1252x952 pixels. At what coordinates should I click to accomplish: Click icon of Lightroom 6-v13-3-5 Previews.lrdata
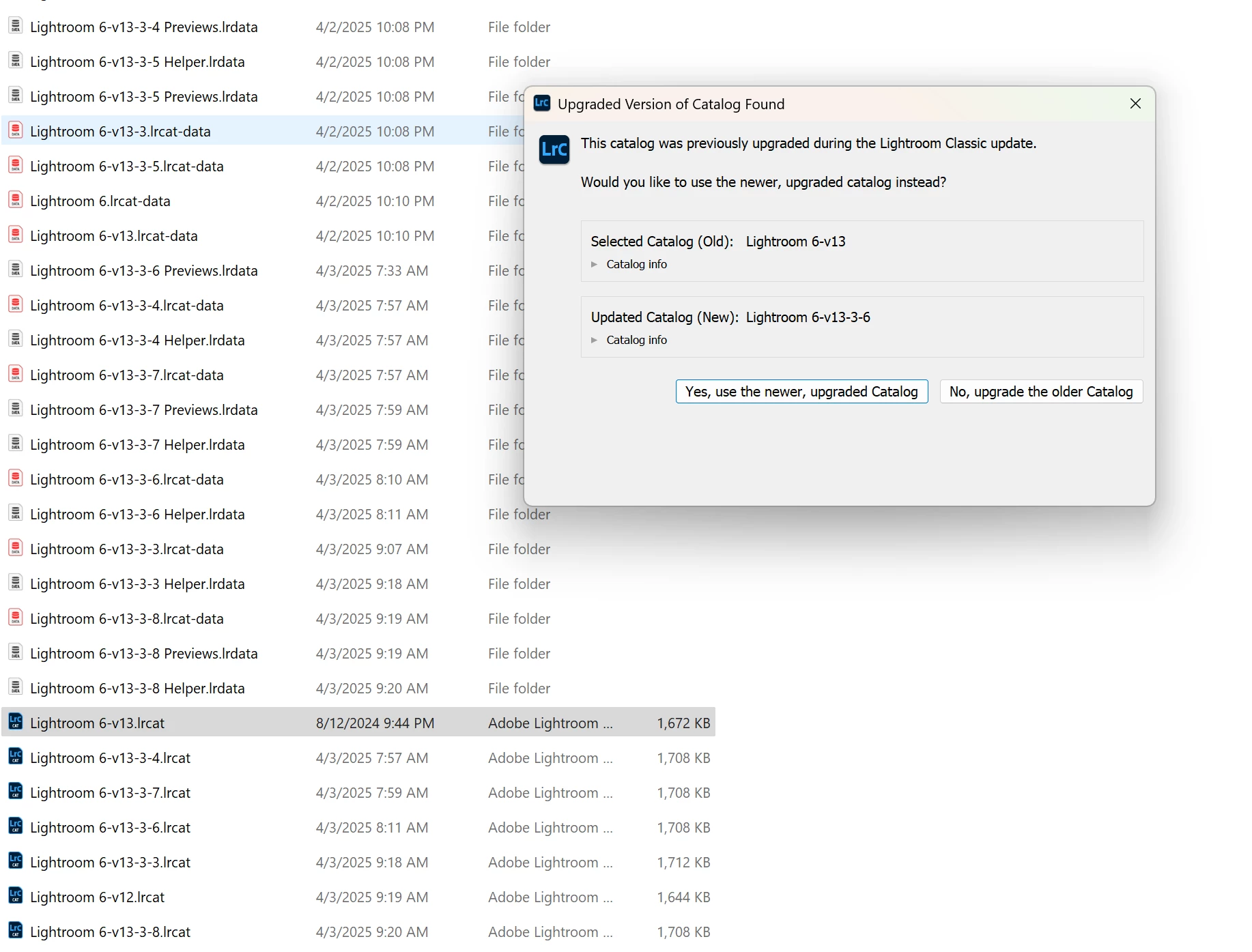pos(16,96)
